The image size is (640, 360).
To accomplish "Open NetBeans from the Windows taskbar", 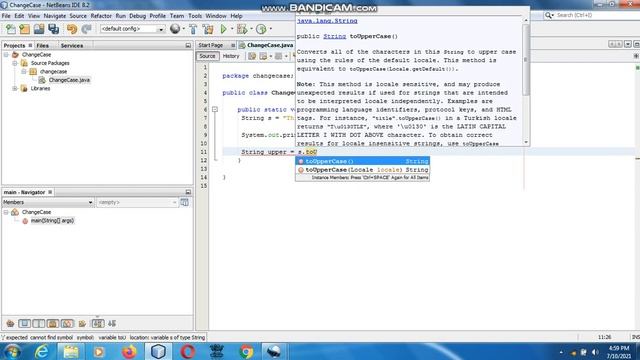I will [158, 351].
